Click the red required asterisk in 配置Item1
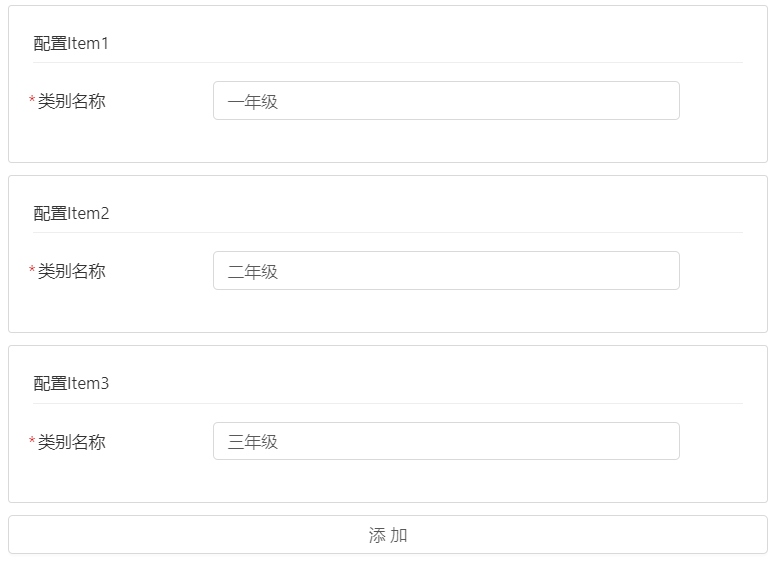Image resolution: width=778 pixels, height=562 pixels. pos(32,101)
